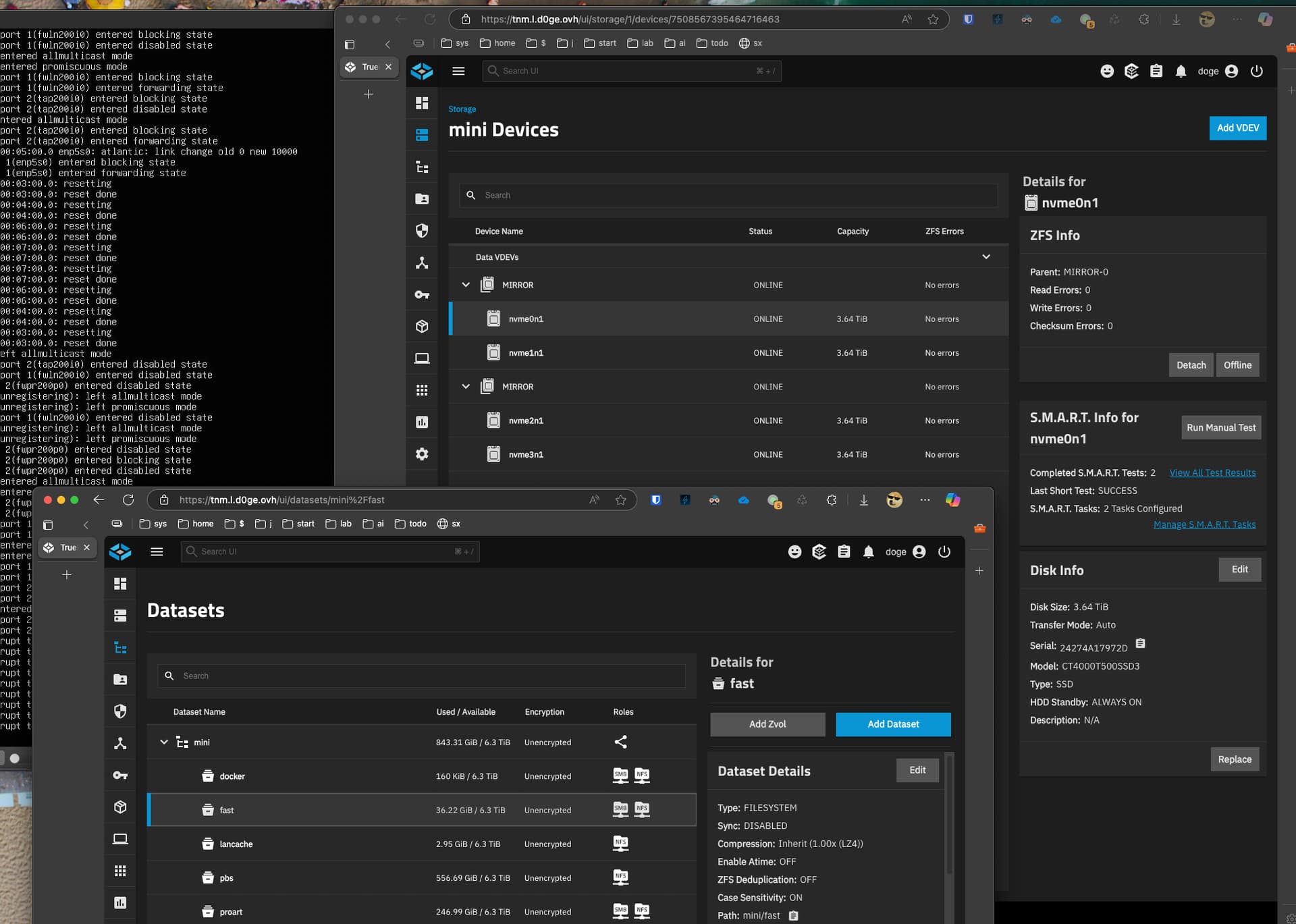Click the Add VDEV button
1296x924 pixels.
coord(1237,128)
